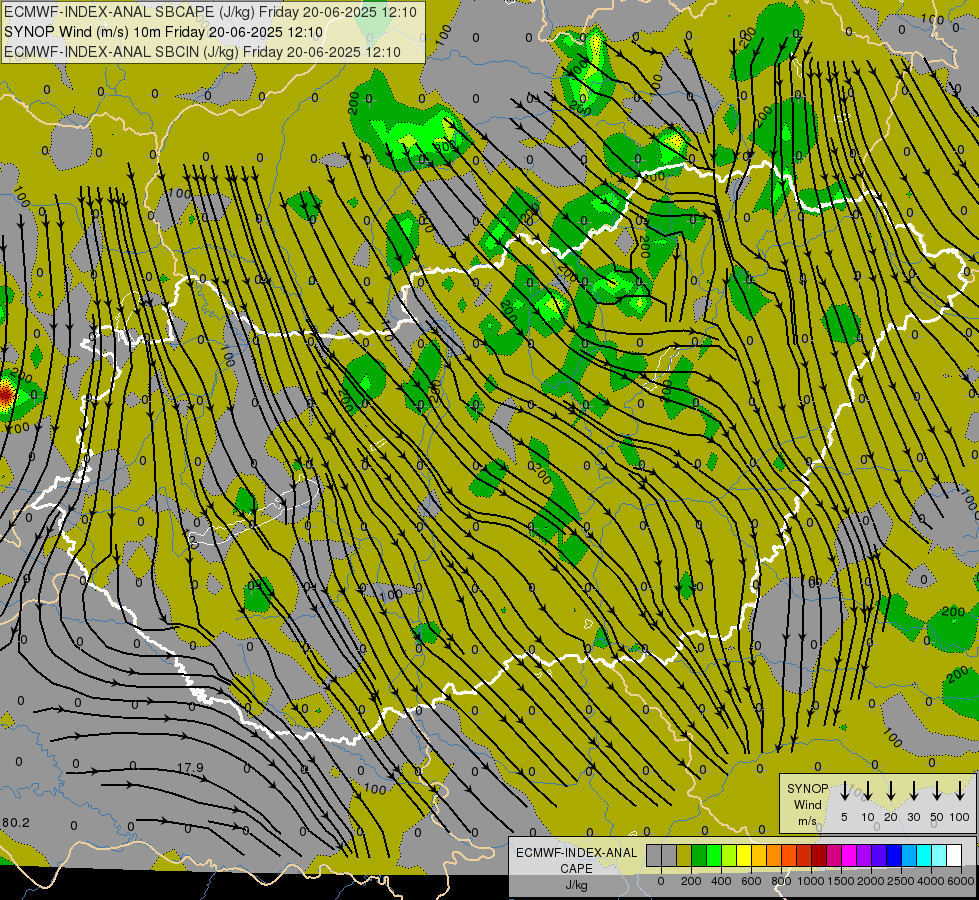
Task: Click the 10 m/s wind arrow symbol
Action: [868, 791]
